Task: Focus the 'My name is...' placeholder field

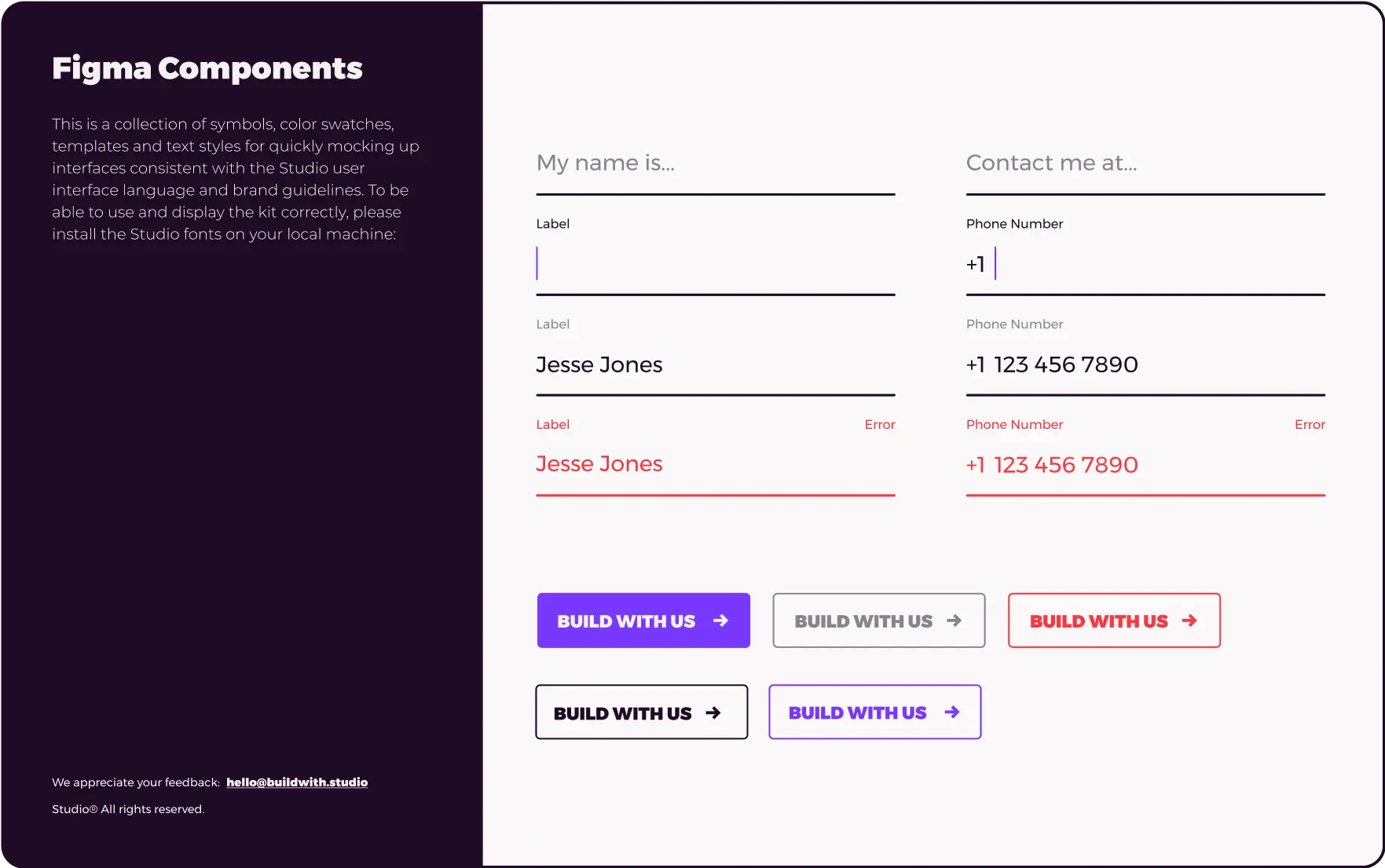Action: coord(715,163)
